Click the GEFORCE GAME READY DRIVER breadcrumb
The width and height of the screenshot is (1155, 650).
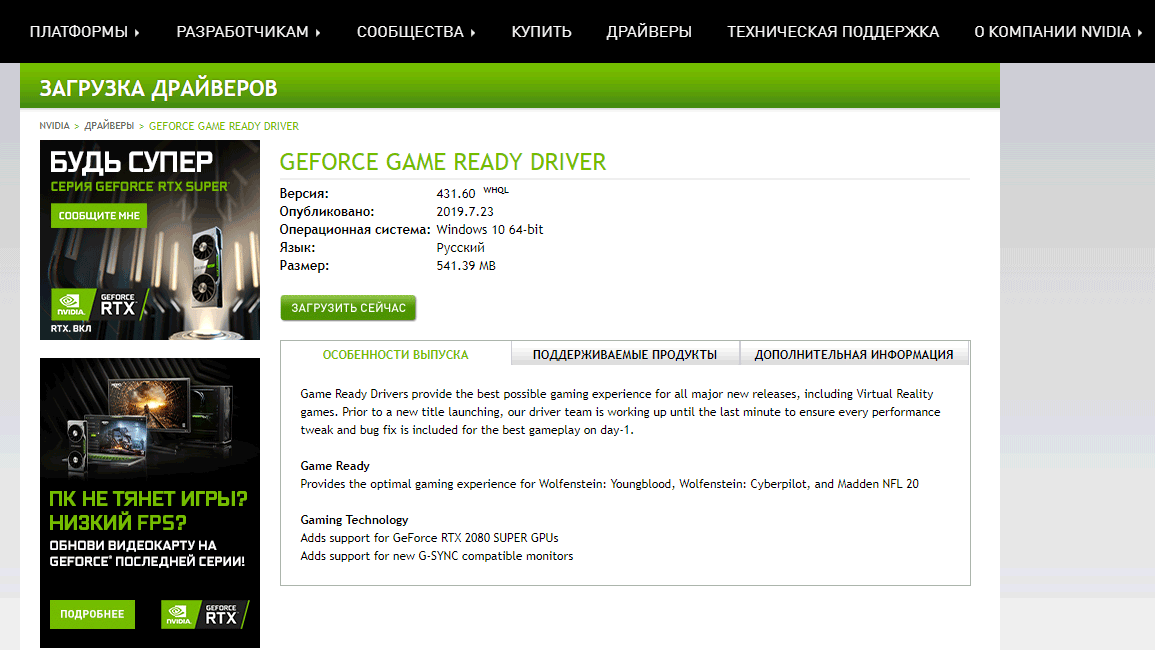pos(224,126)
